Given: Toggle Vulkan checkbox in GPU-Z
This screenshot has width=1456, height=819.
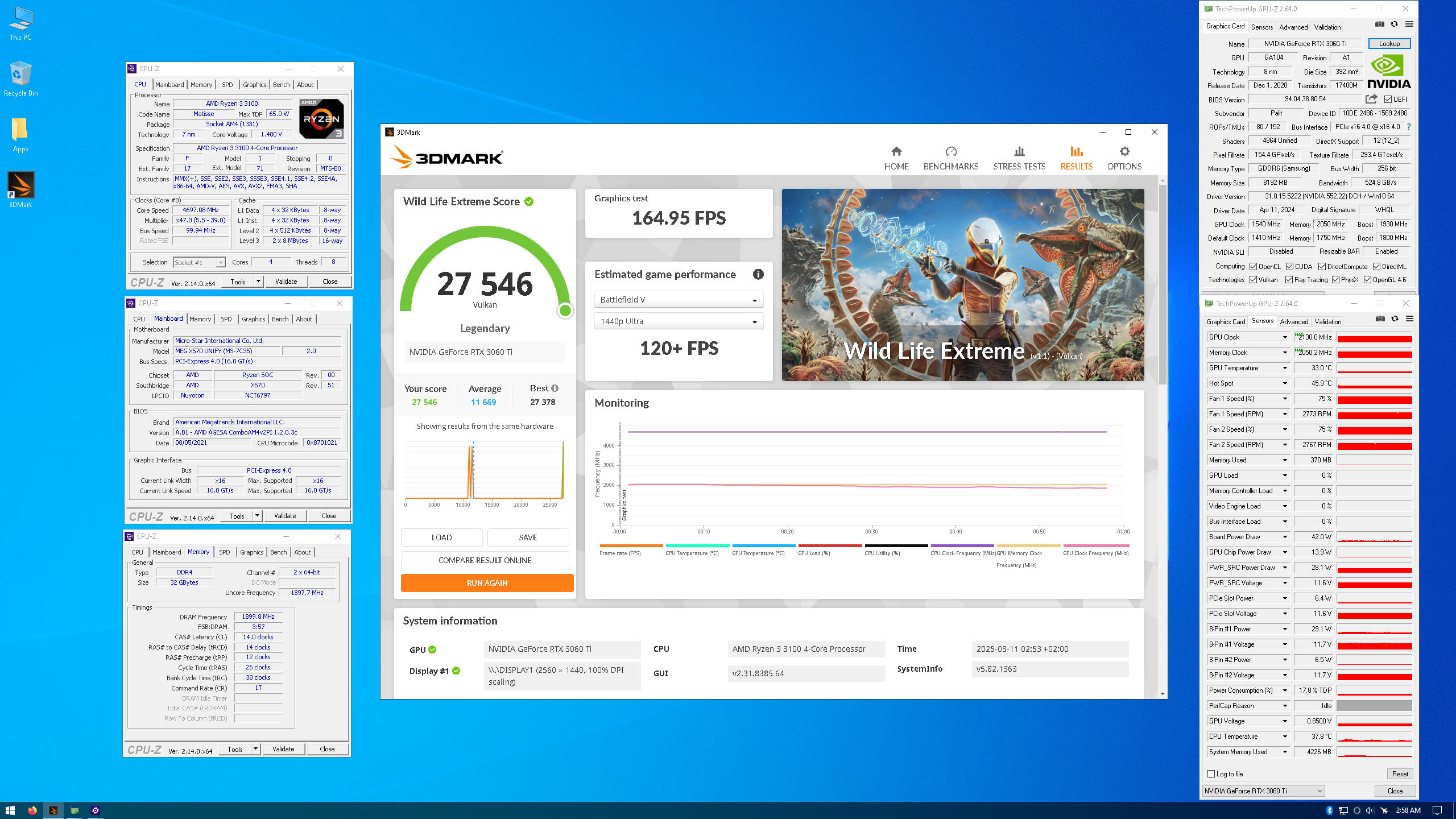Looking at the screenshot, I should (x=1253, y=279).
